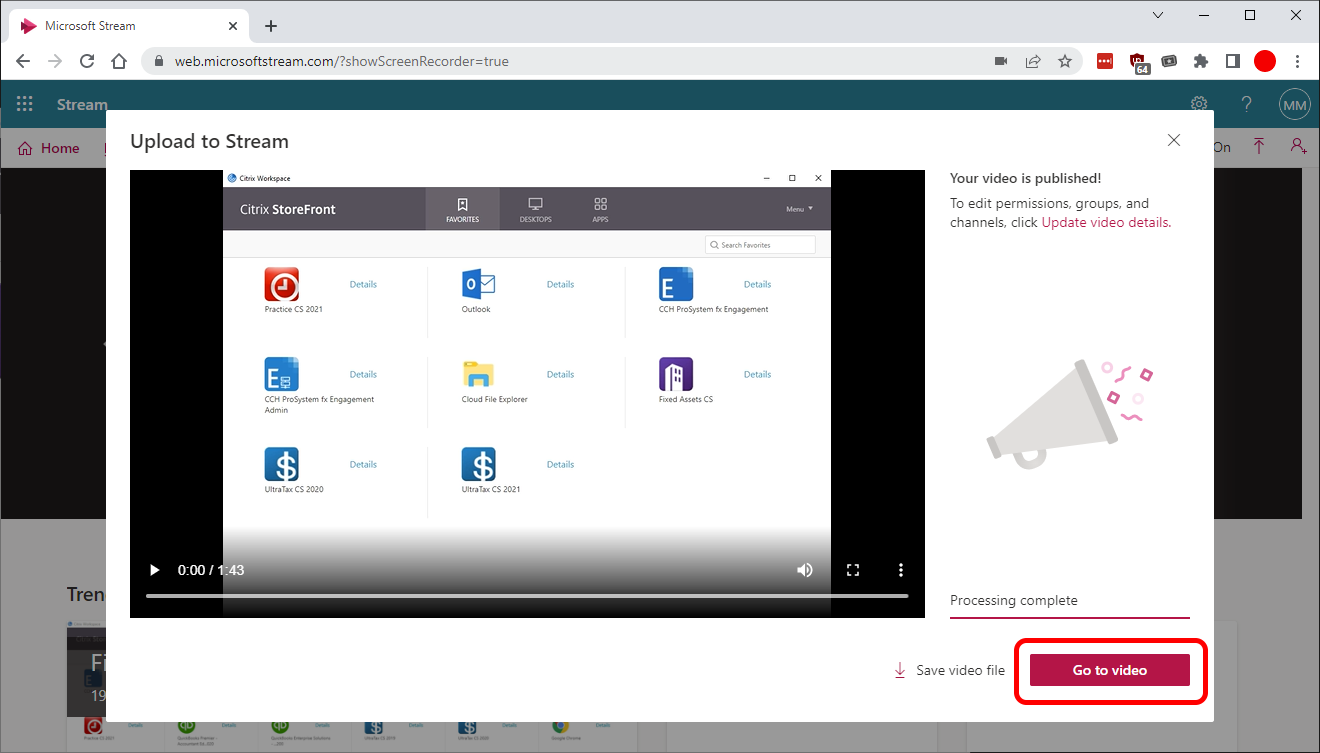This screenshot has height=753, width=1320.
Task: Click the upload arrow icon in Stream navbar
Action: pyautogui.click(x=1259, y=146)
